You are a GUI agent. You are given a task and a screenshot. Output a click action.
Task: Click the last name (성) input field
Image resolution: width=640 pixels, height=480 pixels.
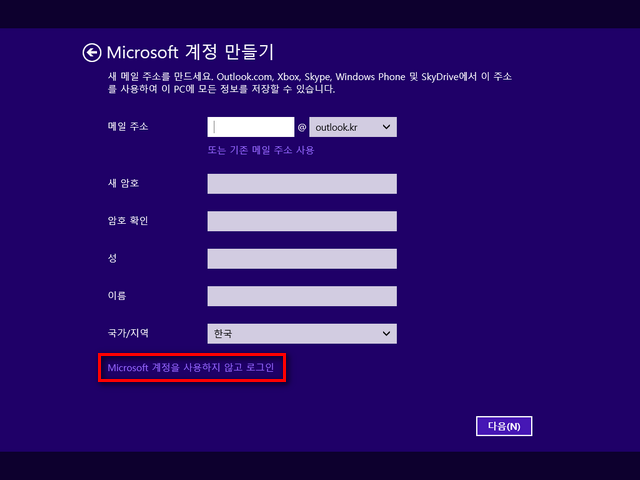click(302, 259)
